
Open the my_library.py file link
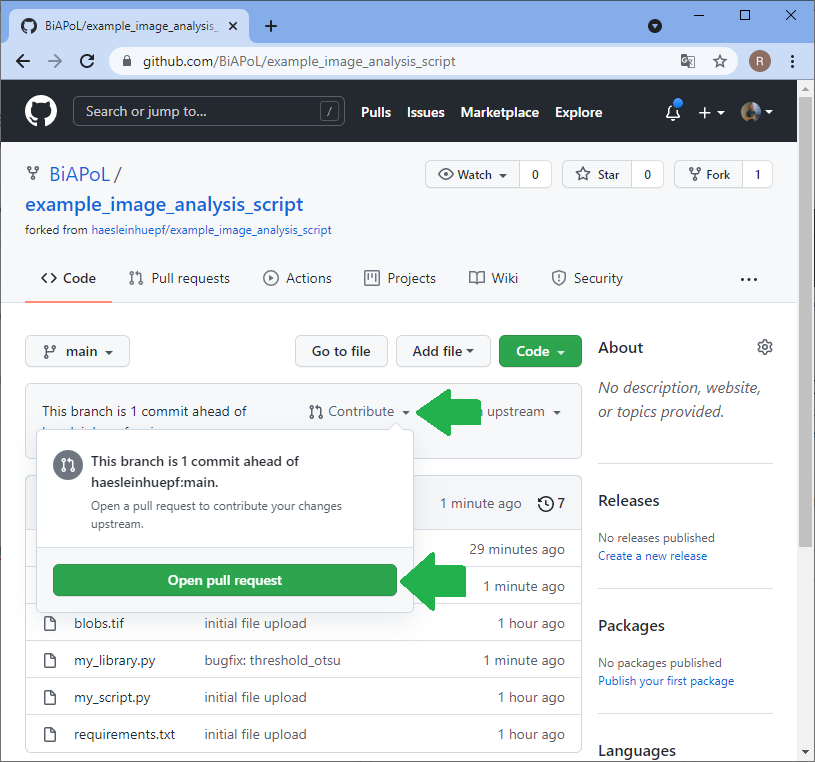tap(114, 660)
